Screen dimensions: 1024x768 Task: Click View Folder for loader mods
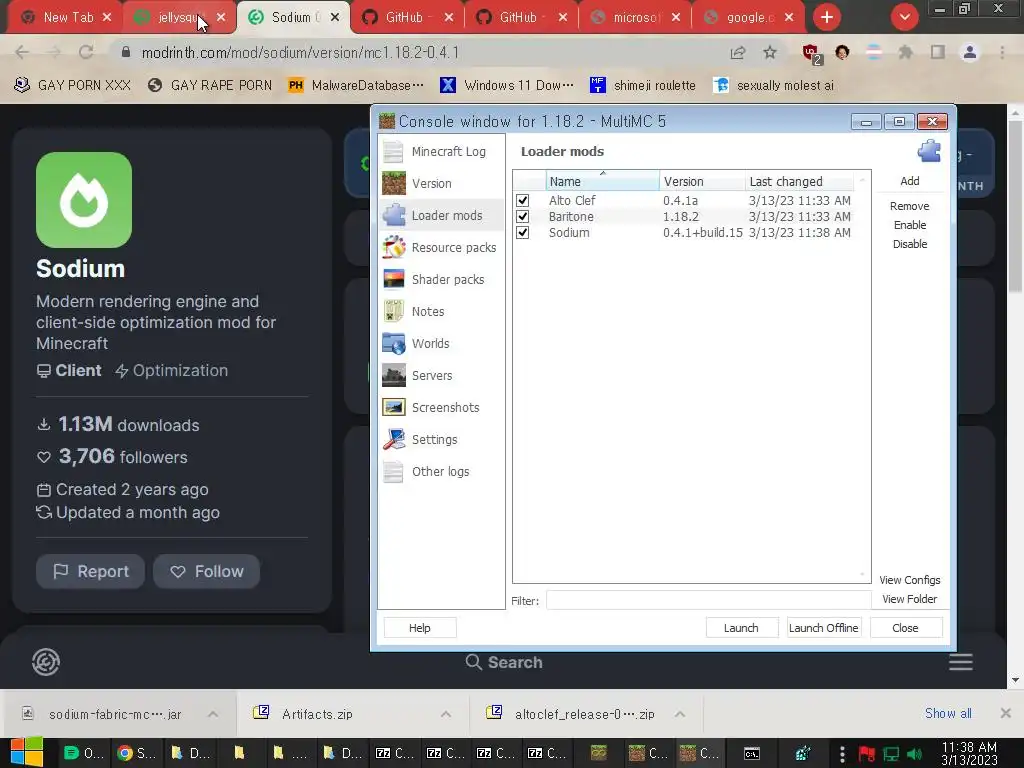pos(909,599)
